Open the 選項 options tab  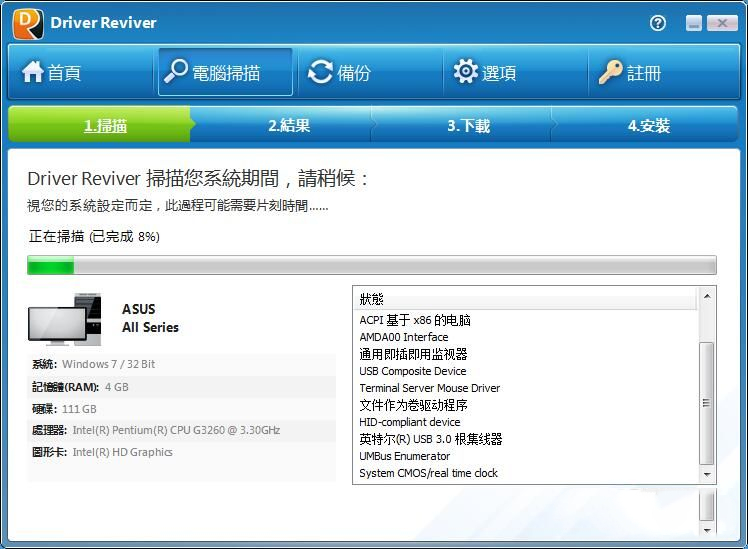(515, 72)
